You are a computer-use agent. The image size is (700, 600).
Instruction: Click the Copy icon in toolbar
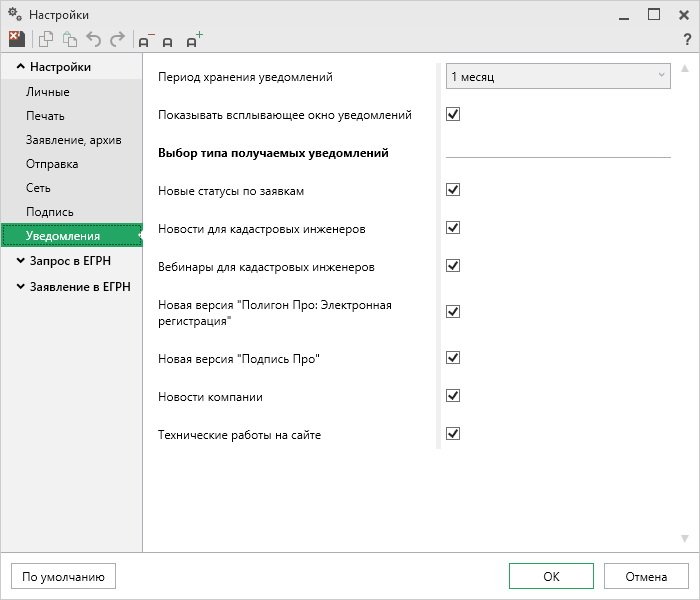pyautogui.click(x=46, y=39)
